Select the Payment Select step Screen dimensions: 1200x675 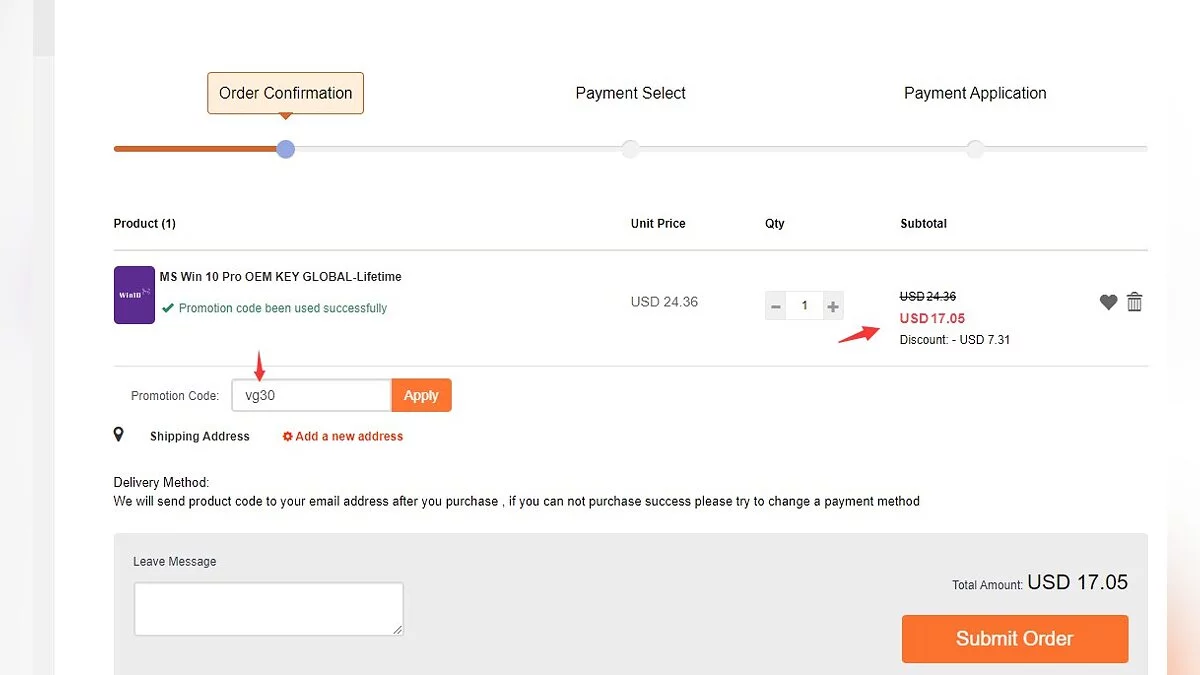point(630,93)
